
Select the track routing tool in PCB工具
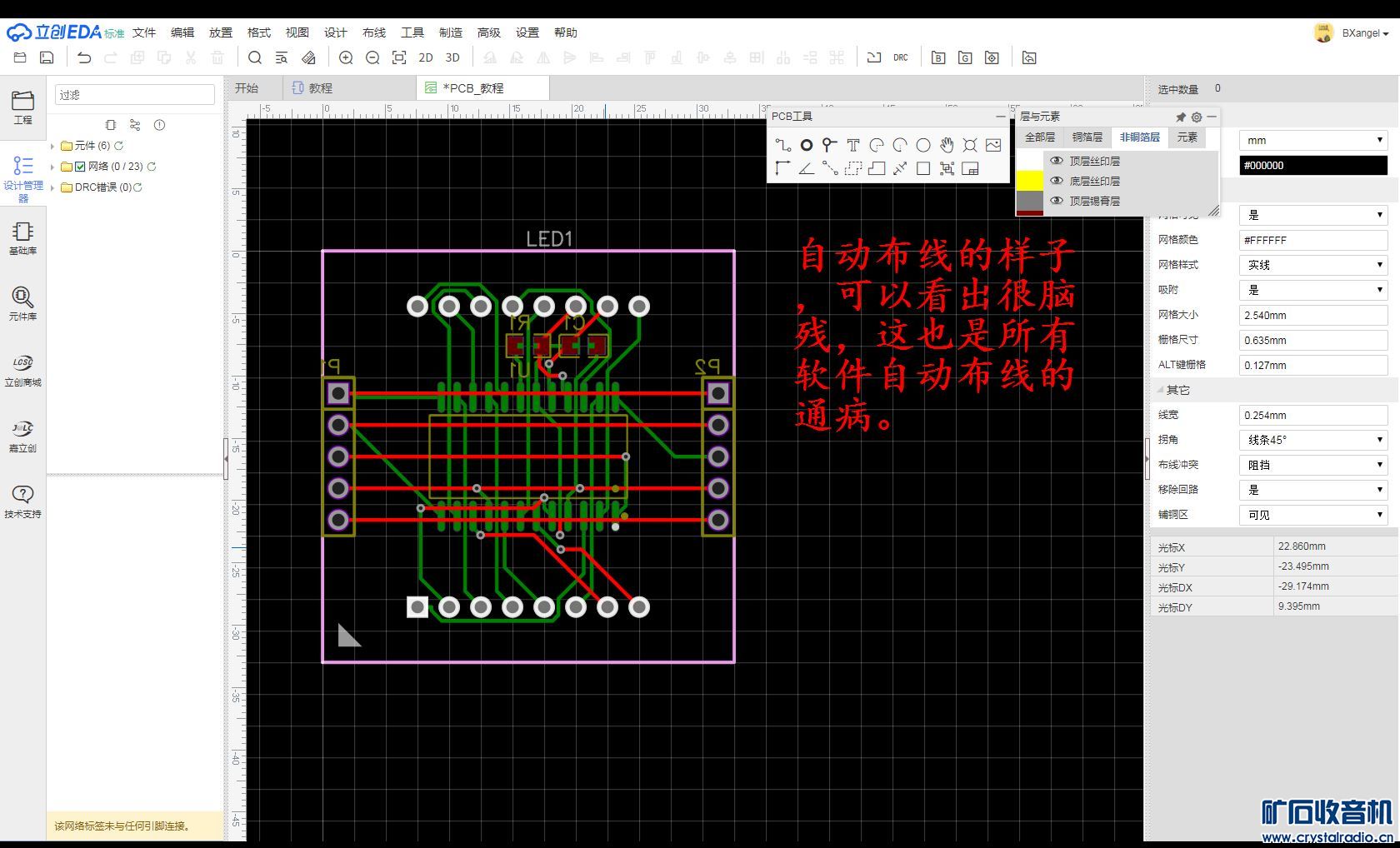click(782, 145)
